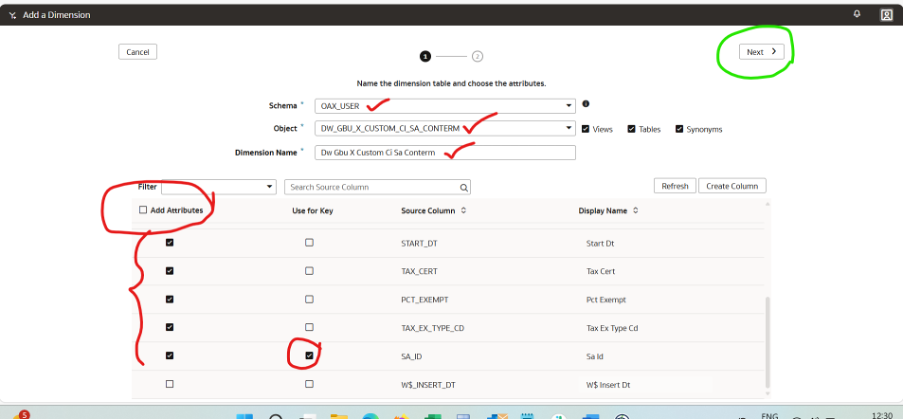Click into the Dimension Name field

(x=444, y=153)
